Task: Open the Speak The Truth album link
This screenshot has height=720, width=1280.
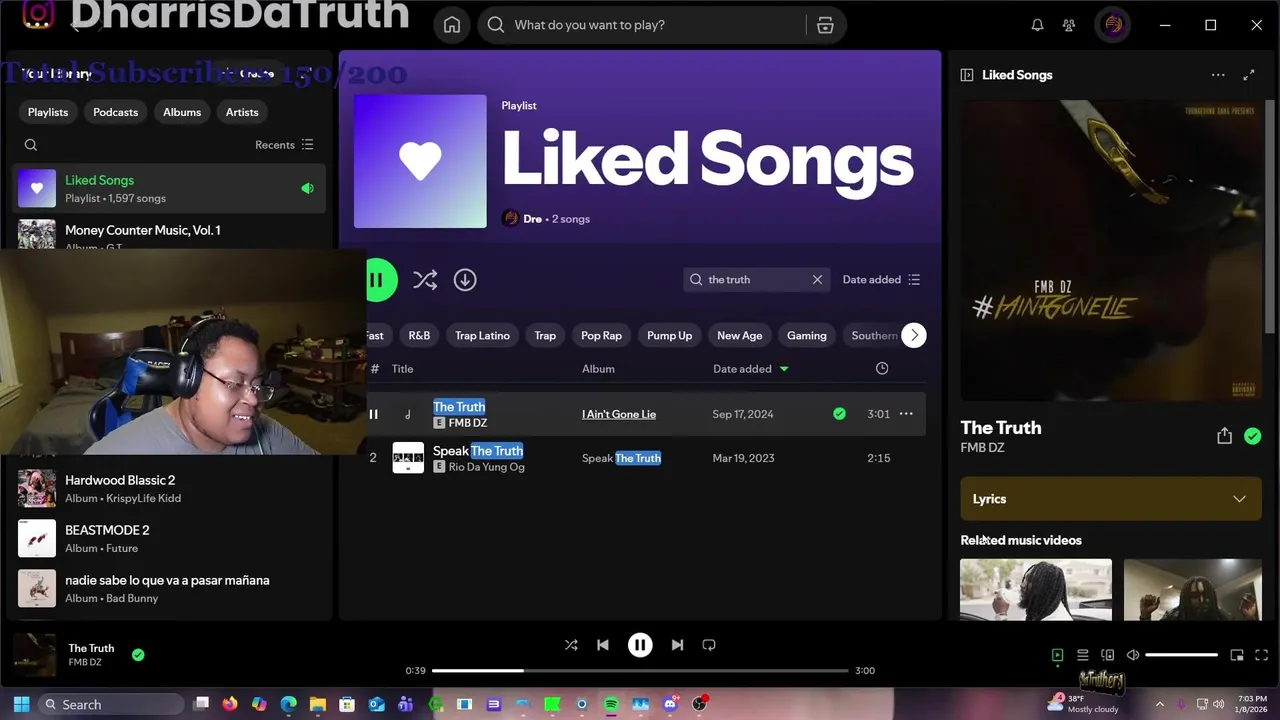Action: click(621, 458)
